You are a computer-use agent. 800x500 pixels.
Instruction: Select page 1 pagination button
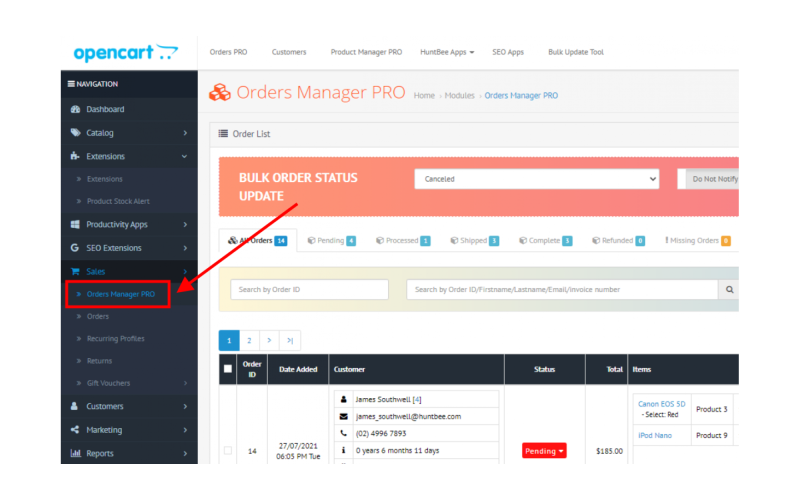coord(229,340)
